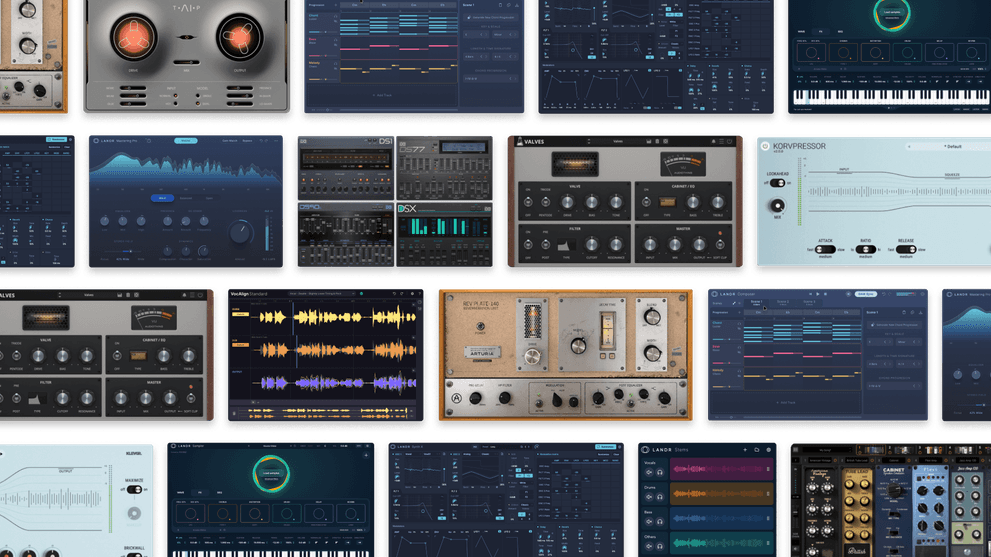The width and height of the screenshot is (991, 557).
Task: Flip the Cabinet/EQ ON switch in complete VALVES window
Action: [x=646, y=202]
